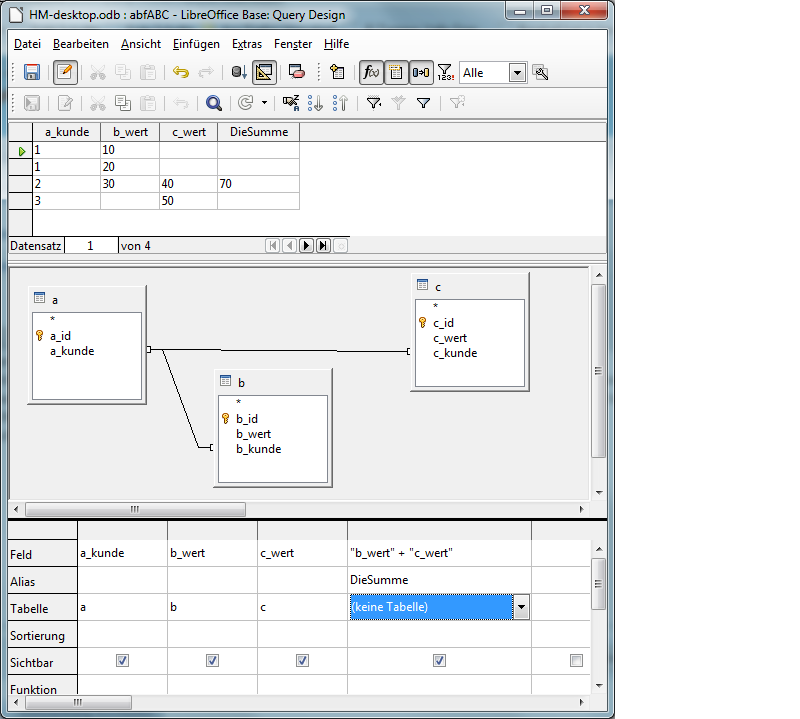The image size is (800, 719).
Task: Jump to the last record button
Action: click(x=323, y=245)
